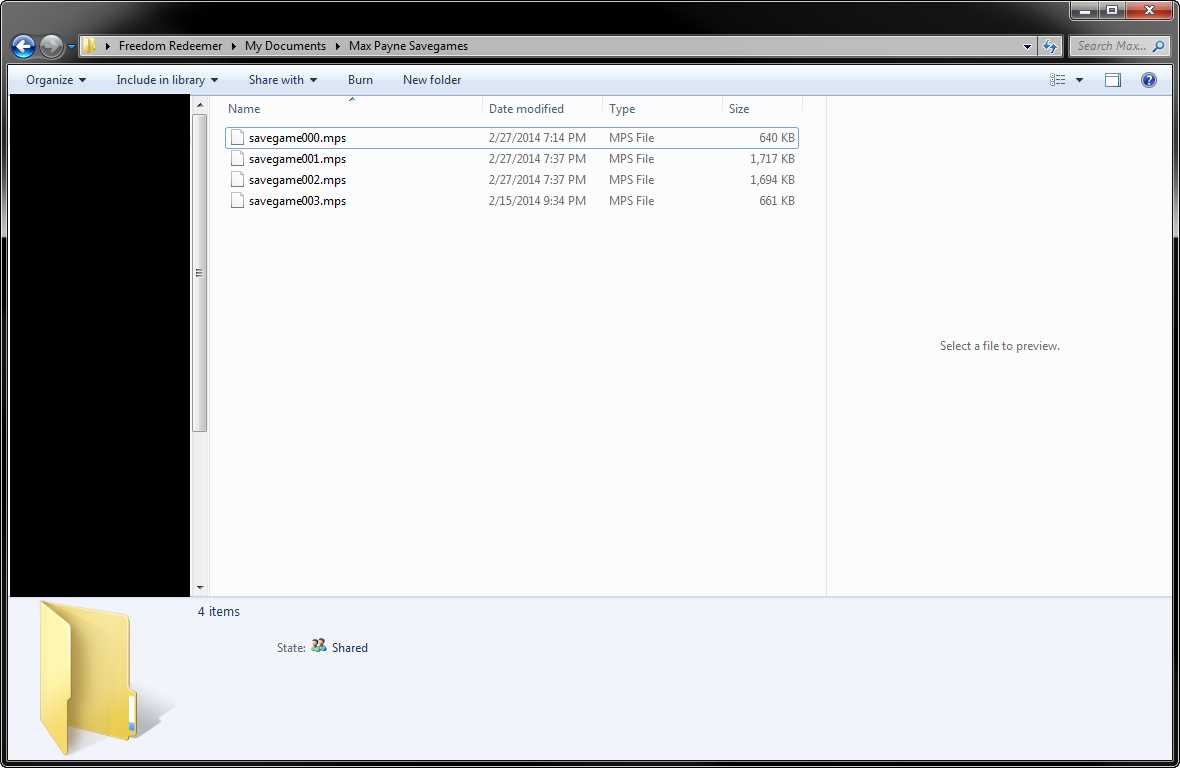1180x768 pixels.
Task: Expand the Include in library menu
Action: click(167, 80)
